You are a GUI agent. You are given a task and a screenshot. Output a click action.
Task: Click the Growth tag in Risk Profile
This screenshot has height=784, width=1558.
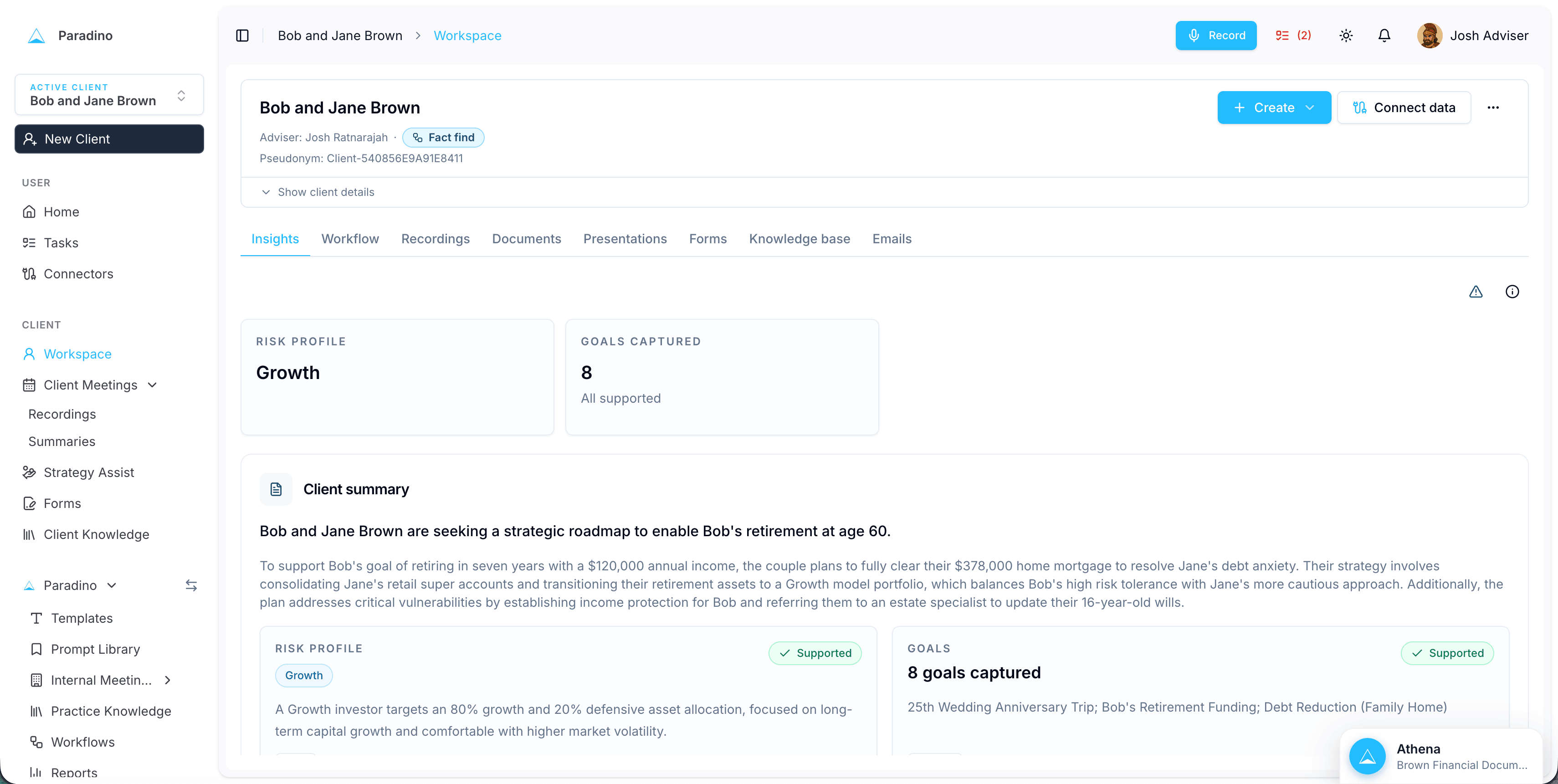click(303, 676)
